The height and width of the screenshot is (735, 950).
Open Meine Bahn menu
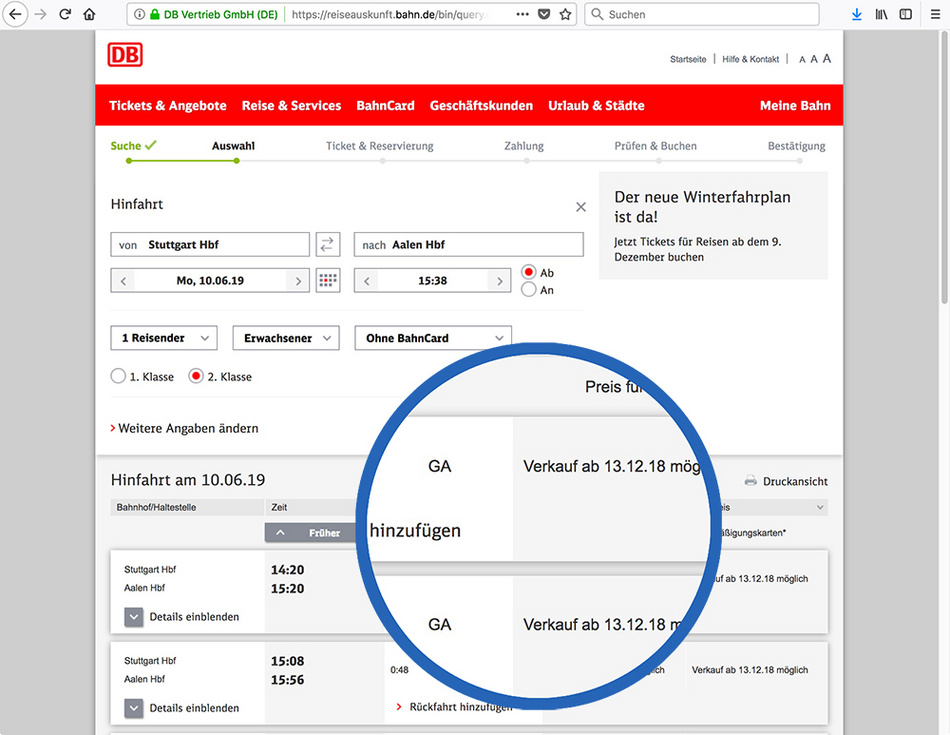795,105
